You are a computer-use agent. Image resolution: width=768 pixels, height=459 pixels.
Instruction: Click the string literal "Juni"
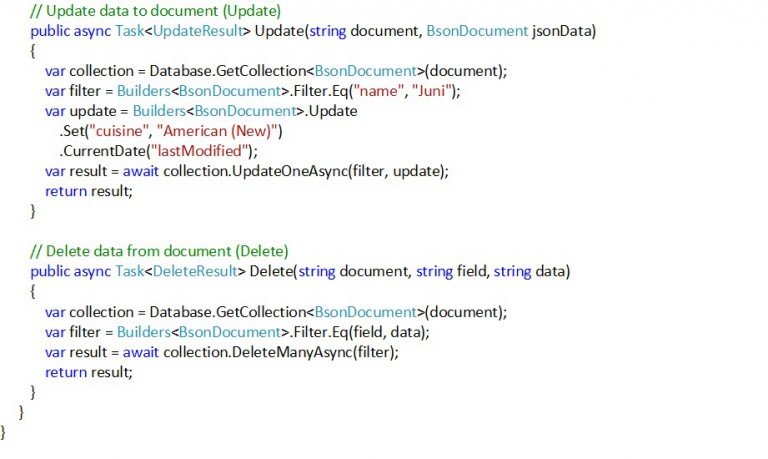pyautogui.click(x=432, y=91)
